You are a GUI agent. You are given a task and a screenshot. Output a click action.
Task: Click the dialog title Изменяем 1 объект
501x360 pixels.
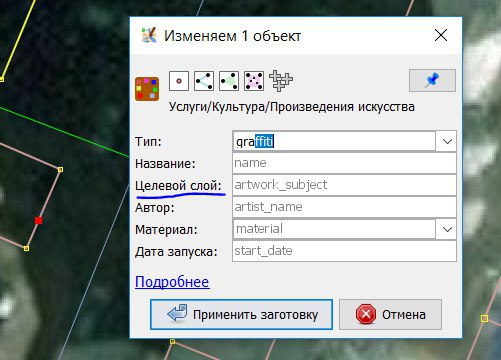(232, 36)
